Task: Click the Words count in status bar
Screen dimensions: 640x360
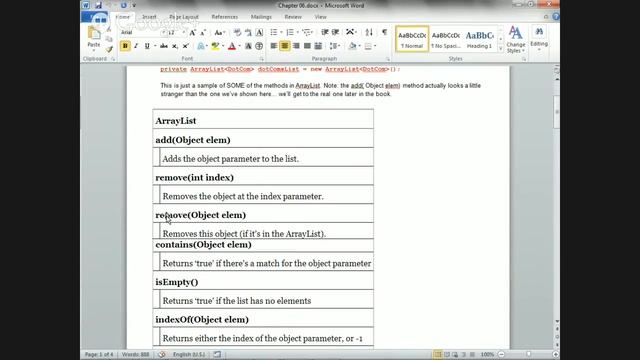Action: [x=136, y=354]
